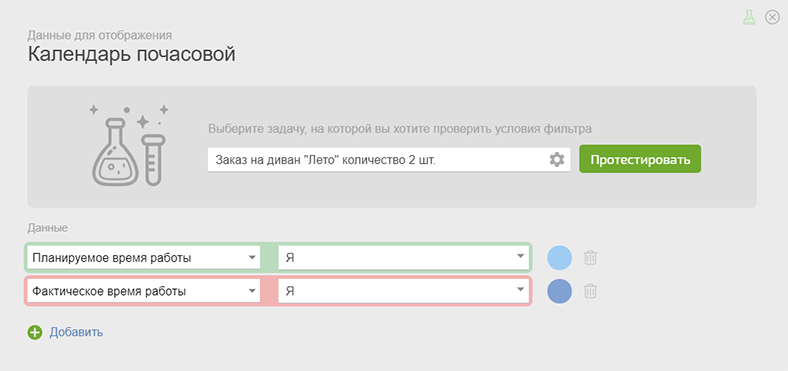Screen dimensions: 788x371
Task: Click the large flask and test-tube illustration
Action: (x=129, y=145)
